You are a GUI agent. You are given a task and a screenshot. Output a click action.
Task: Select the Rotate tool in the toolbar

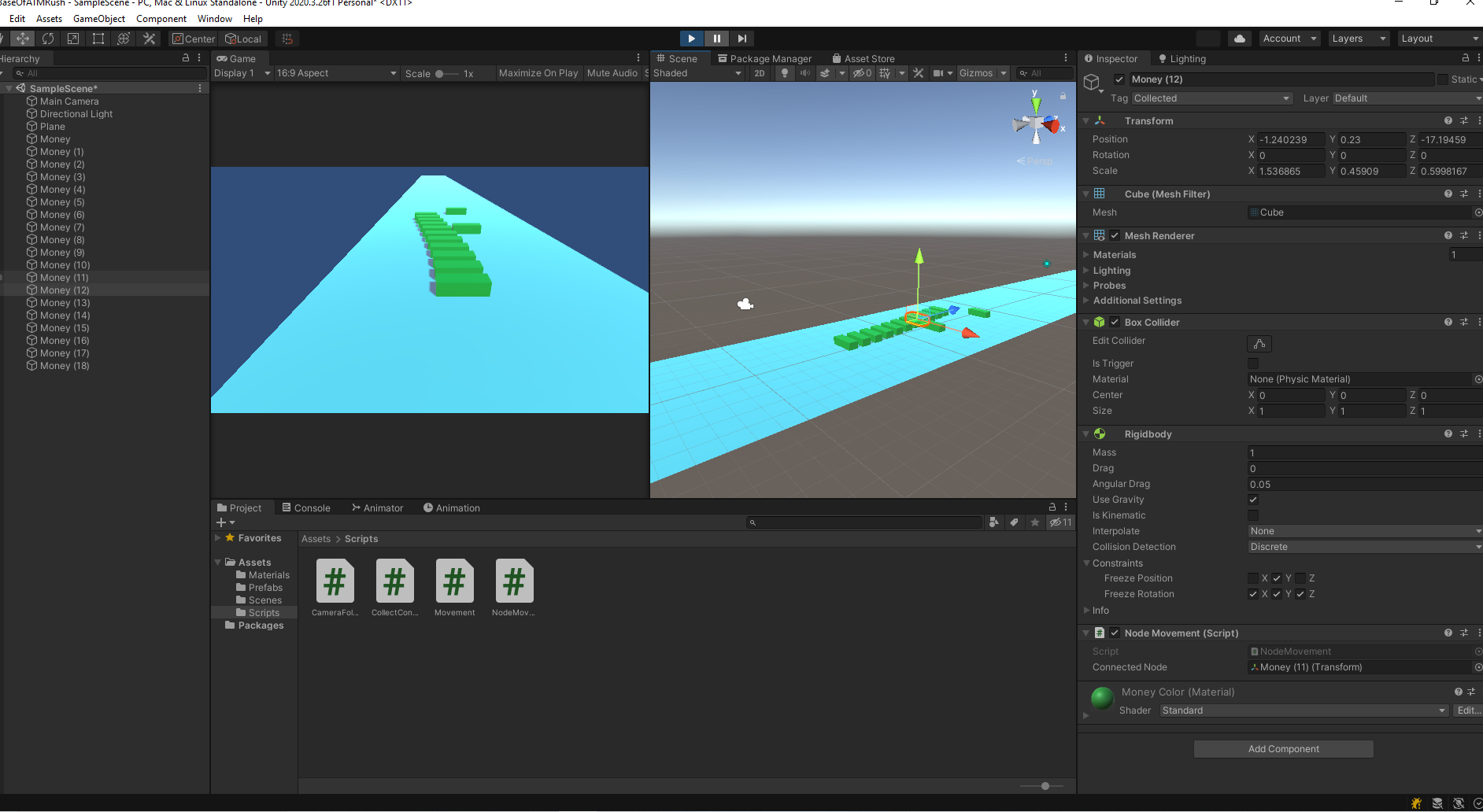(47, 39)
